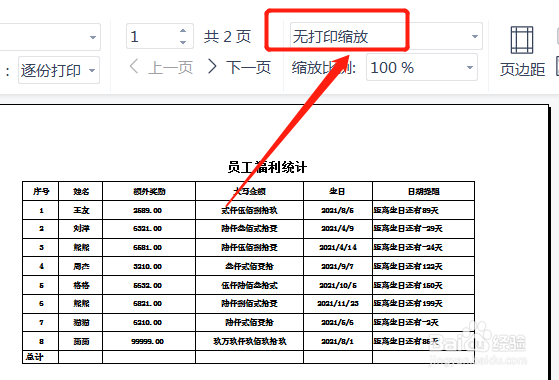This screenshot has width=559, height=380.
Task: Click the 总计 total row label
Action: click(x=35, y=357)
